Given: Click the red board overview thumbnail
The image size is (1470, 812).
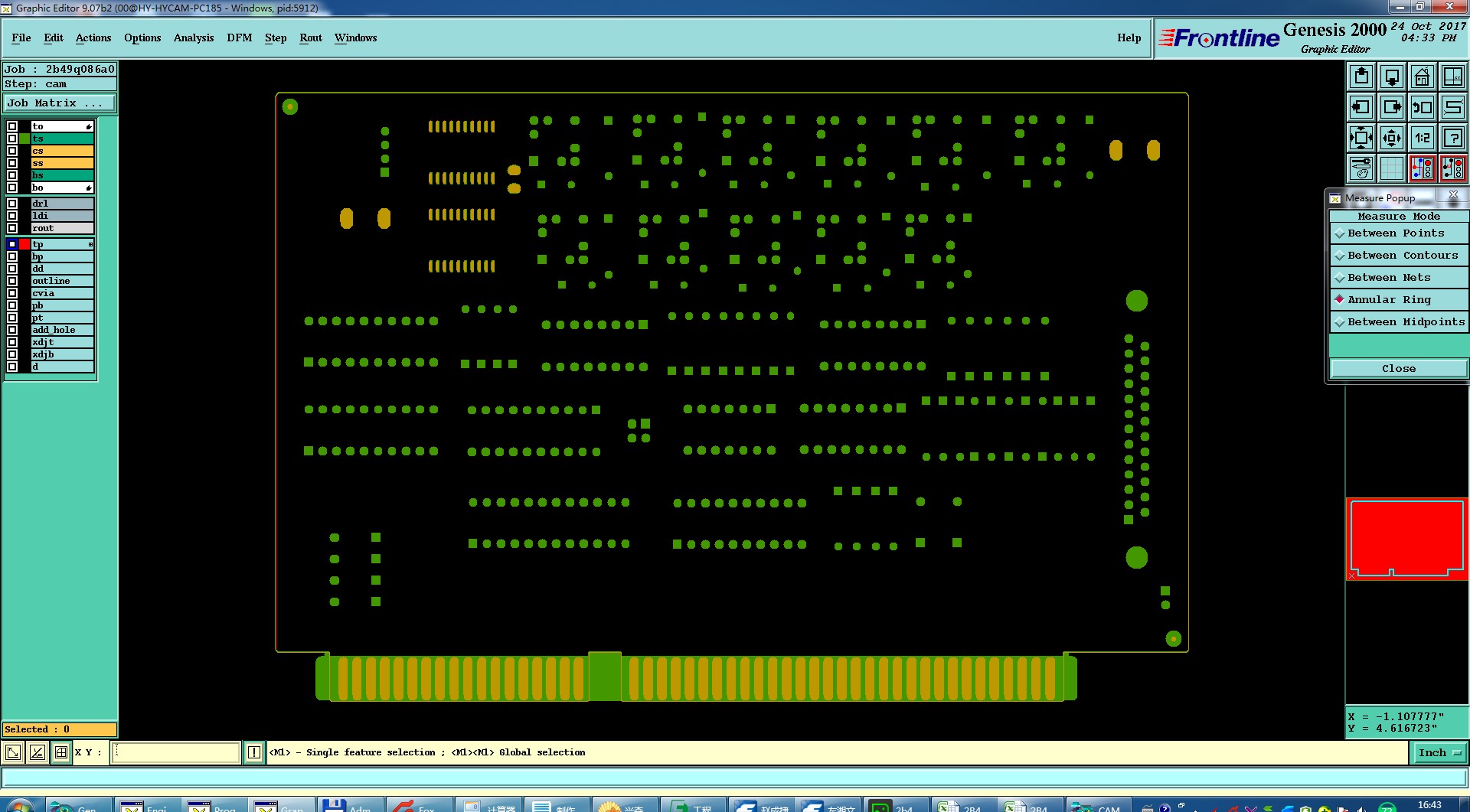Looking at the screenshot, I should (1407, 539).
